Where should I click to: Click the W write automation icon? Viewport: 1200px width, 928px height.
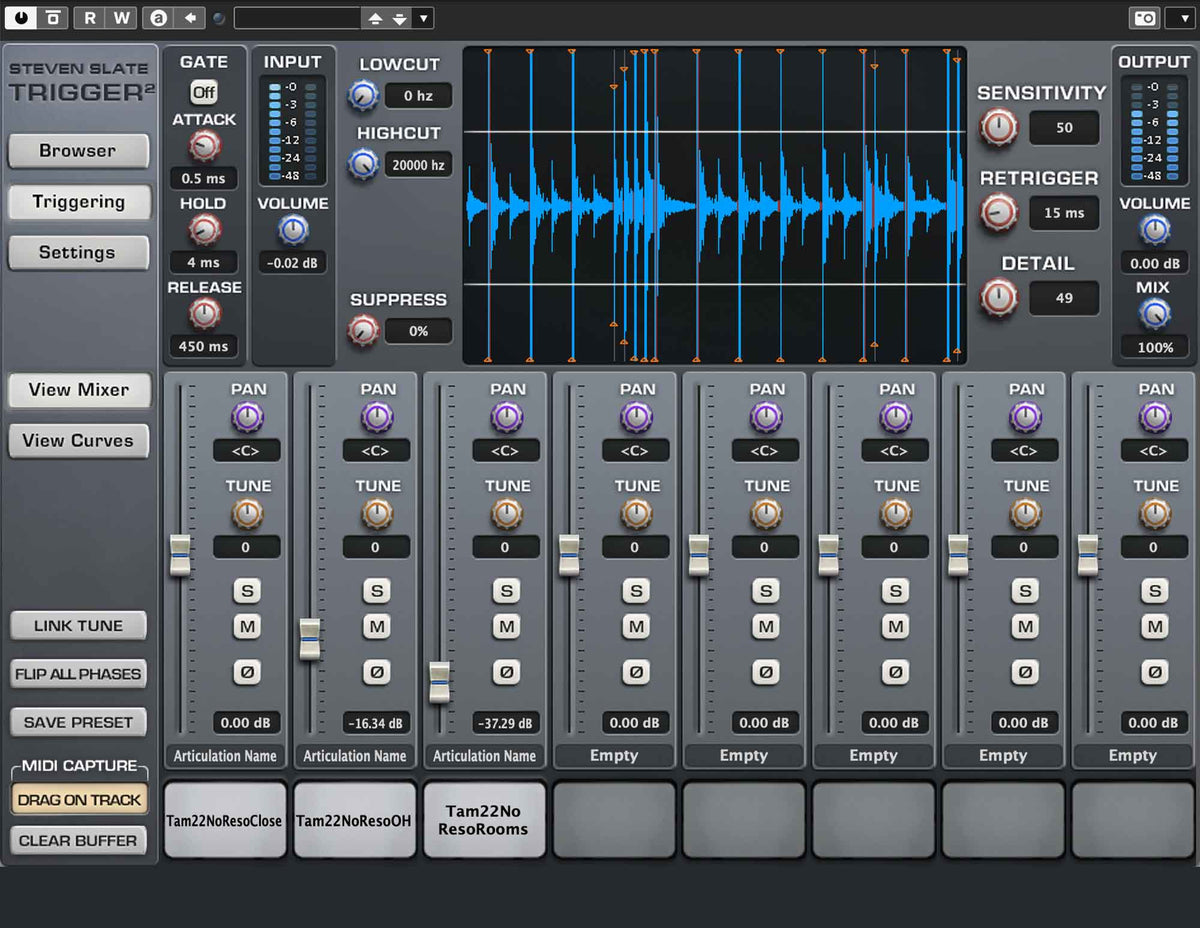122,18
